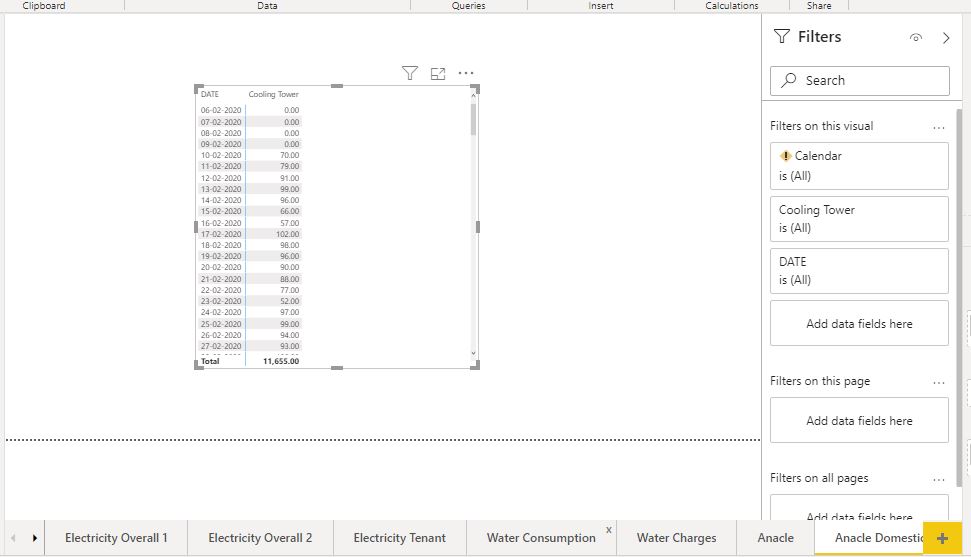971x557 pixels.
Task: Expand the Calendar filter card
Action: (860, 166)
